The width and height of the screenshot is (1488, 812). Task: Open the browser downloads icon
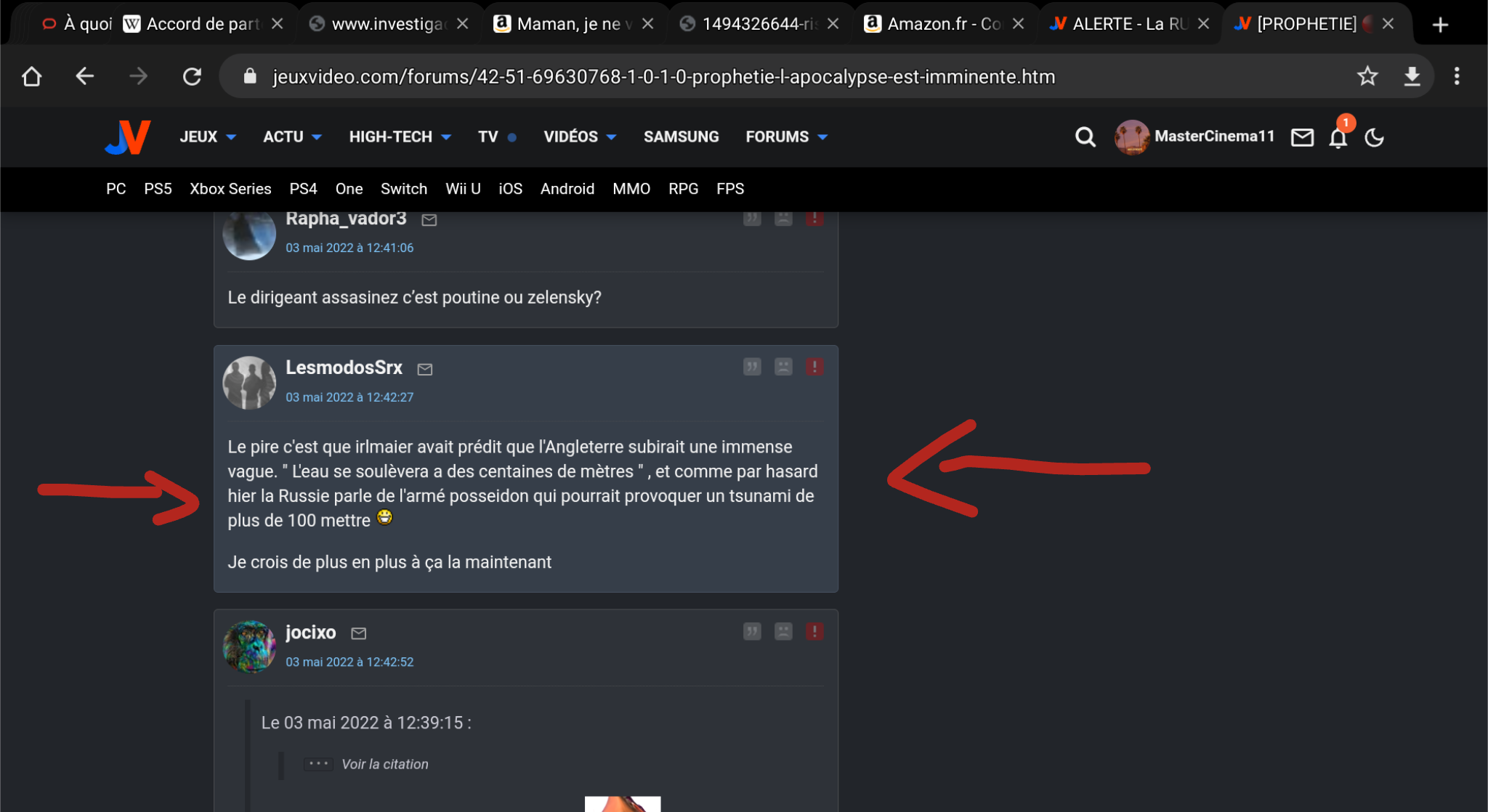pos(1412,76)
